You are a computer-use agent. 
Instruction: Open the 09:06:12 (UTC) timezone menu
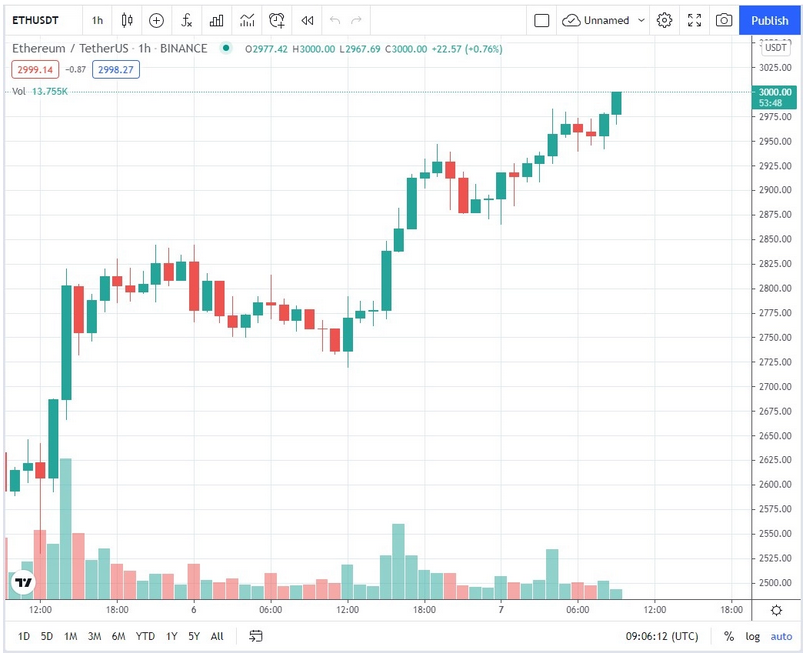[662, 636]
